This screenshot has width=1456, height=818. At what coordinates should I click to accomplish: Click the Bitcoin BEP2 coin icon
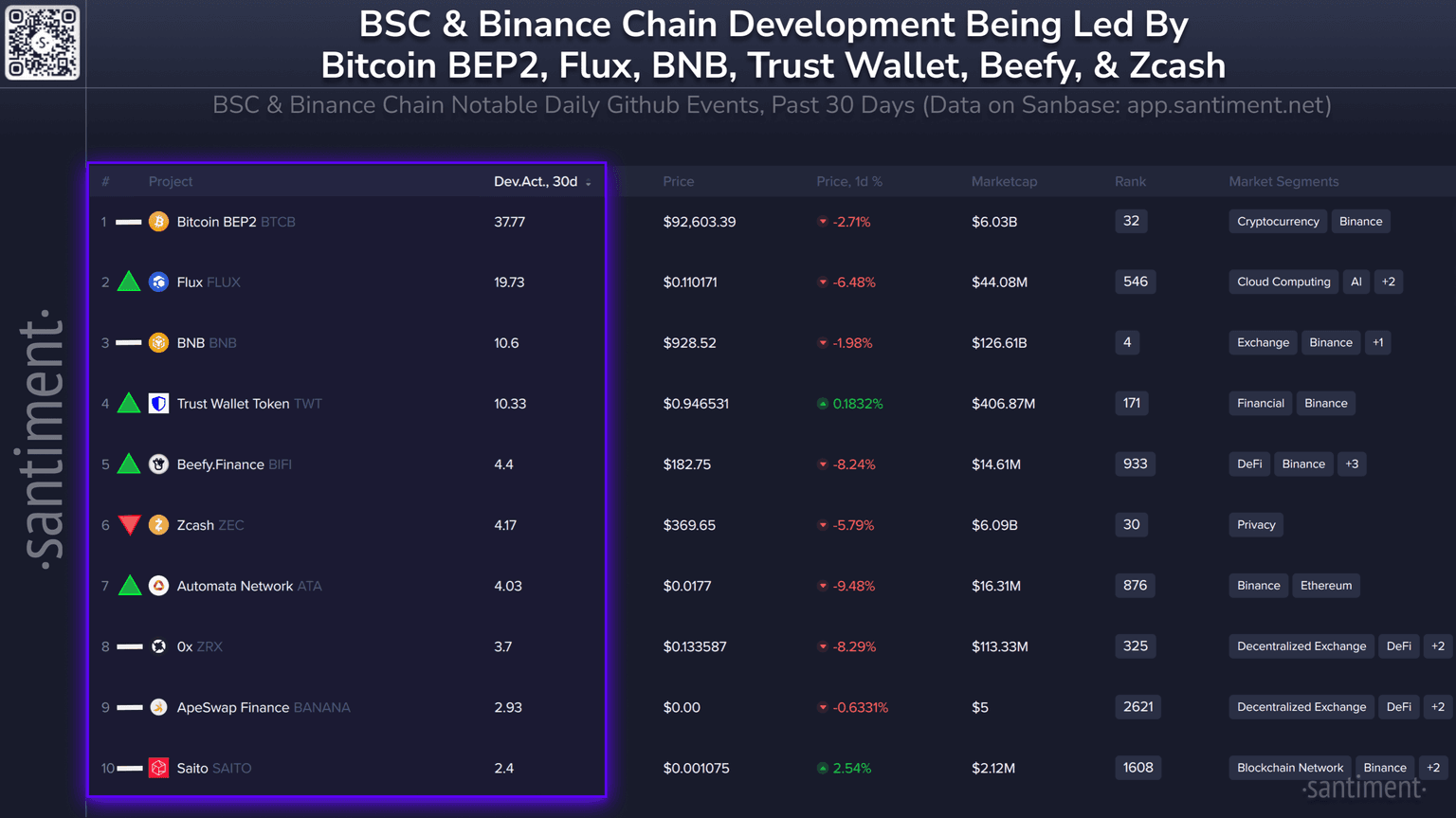coord(158,222)
